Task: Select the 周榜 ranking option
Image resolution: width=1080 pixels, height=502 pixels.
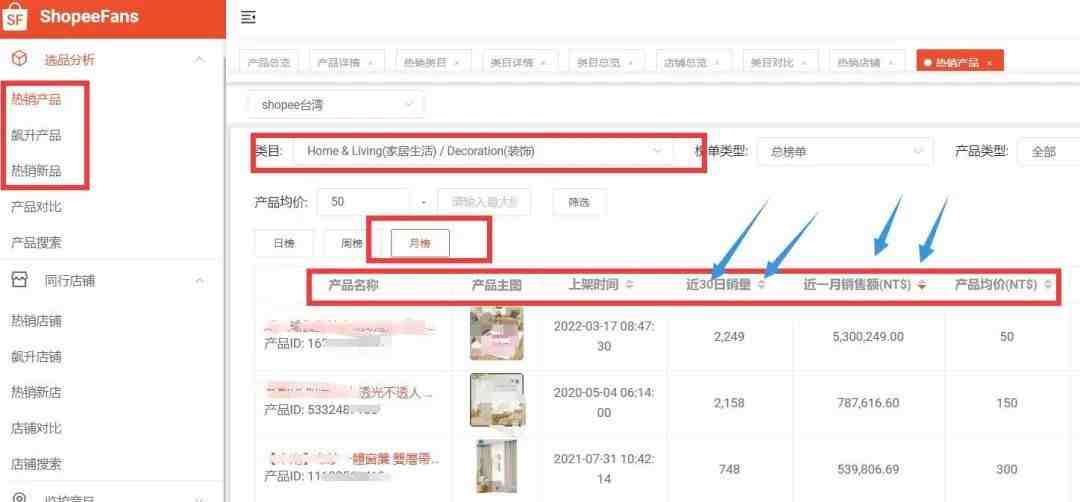Action: tap(351, 243)
